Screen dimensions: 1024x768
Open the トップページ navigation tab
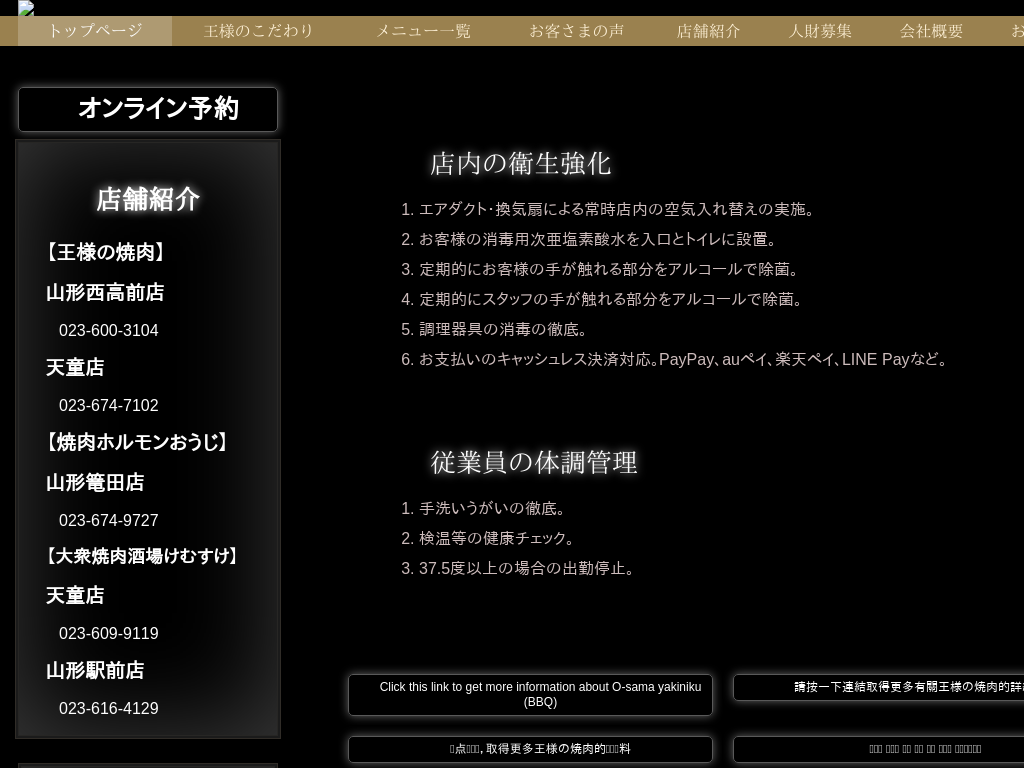95,31
